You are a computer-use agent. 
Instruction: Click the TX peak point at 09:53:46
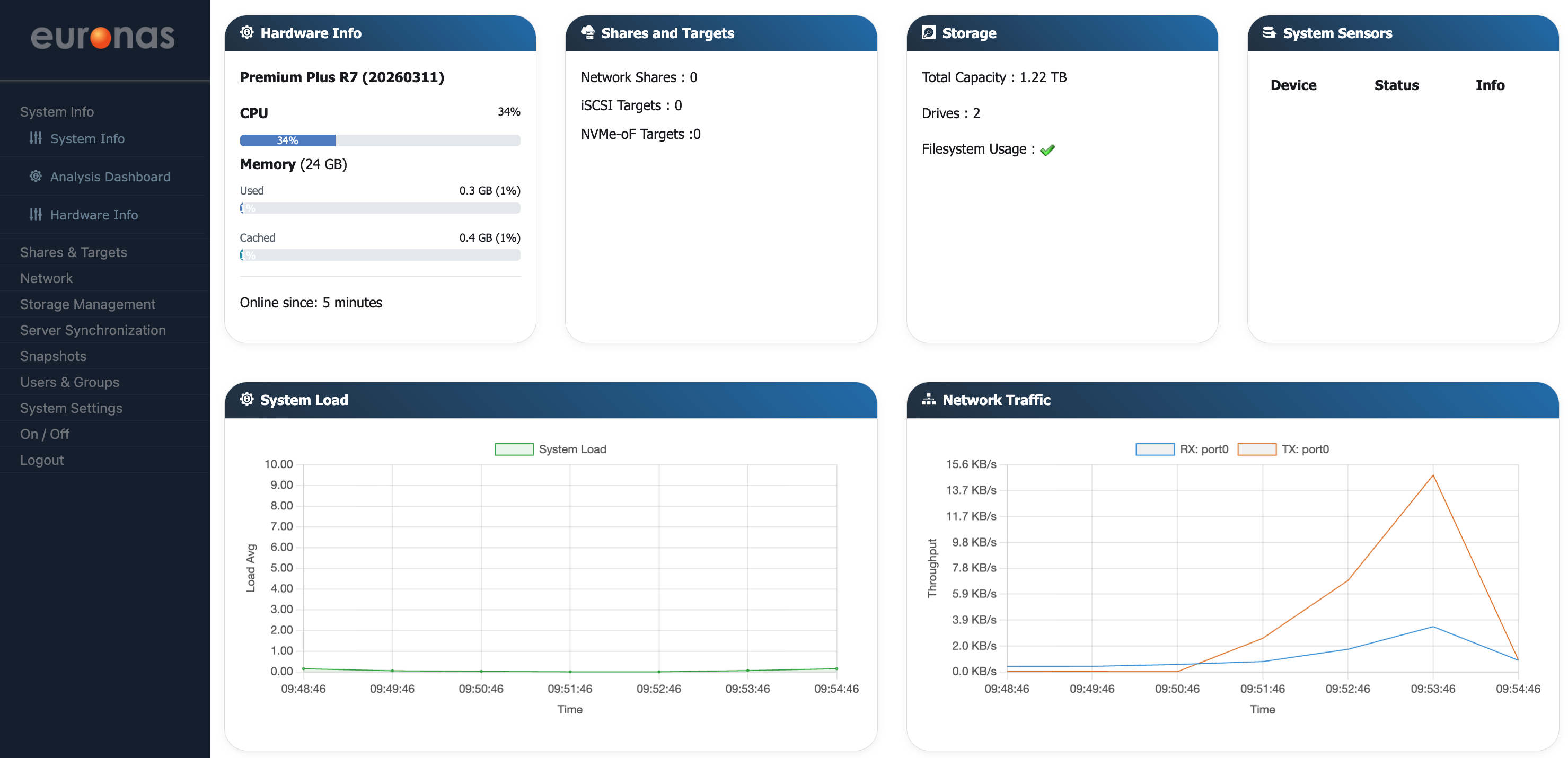(1432, 475)
